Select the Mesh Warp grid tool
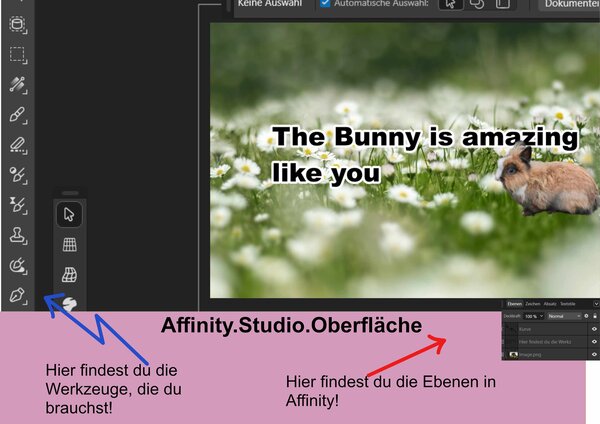This screenshot has width=600, height=424. tap(69, 244)
